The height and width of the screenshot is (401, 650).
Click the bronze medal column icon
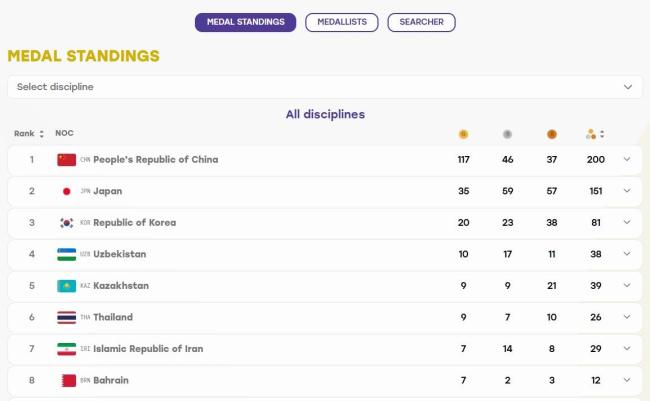[552, 134]
